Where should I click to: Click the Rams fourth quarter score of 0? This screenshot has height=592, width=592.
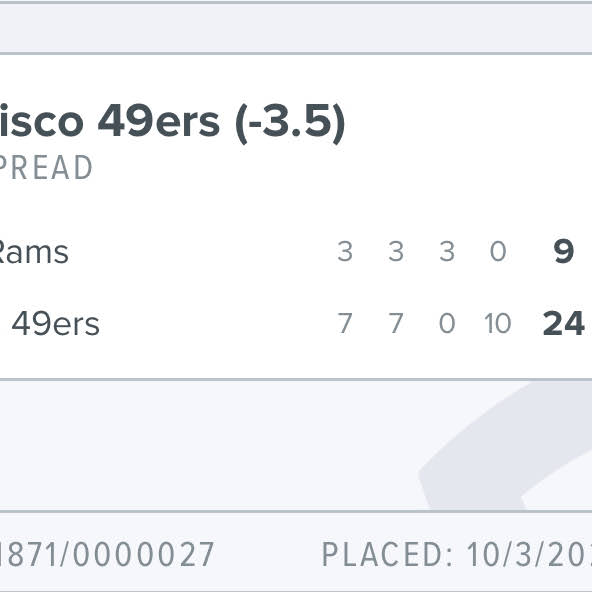[x=498, y=251]
